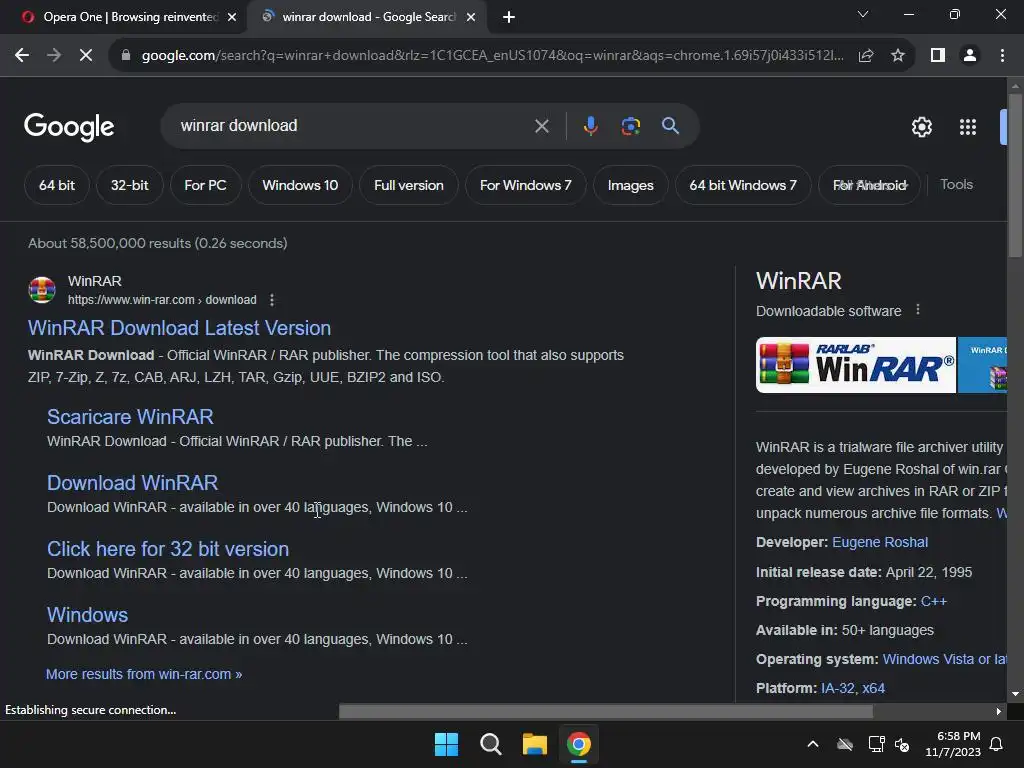Open File Explorer from taskbar

(x=534, y=744)
